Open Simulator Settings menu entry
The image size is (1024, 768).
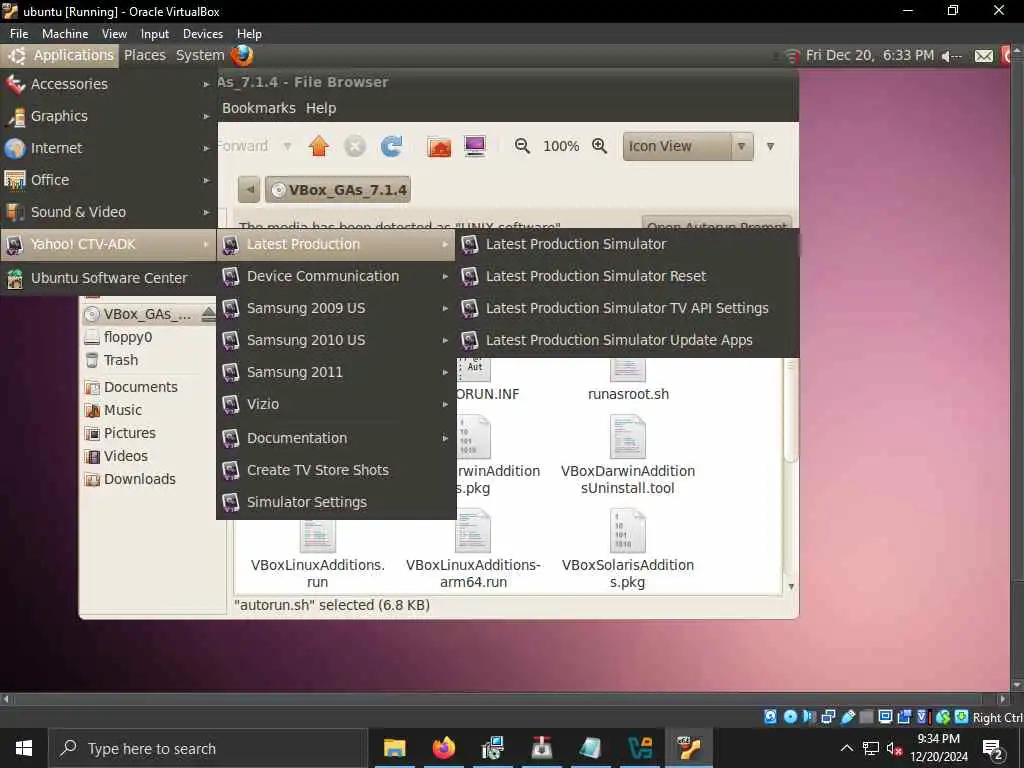336,502
